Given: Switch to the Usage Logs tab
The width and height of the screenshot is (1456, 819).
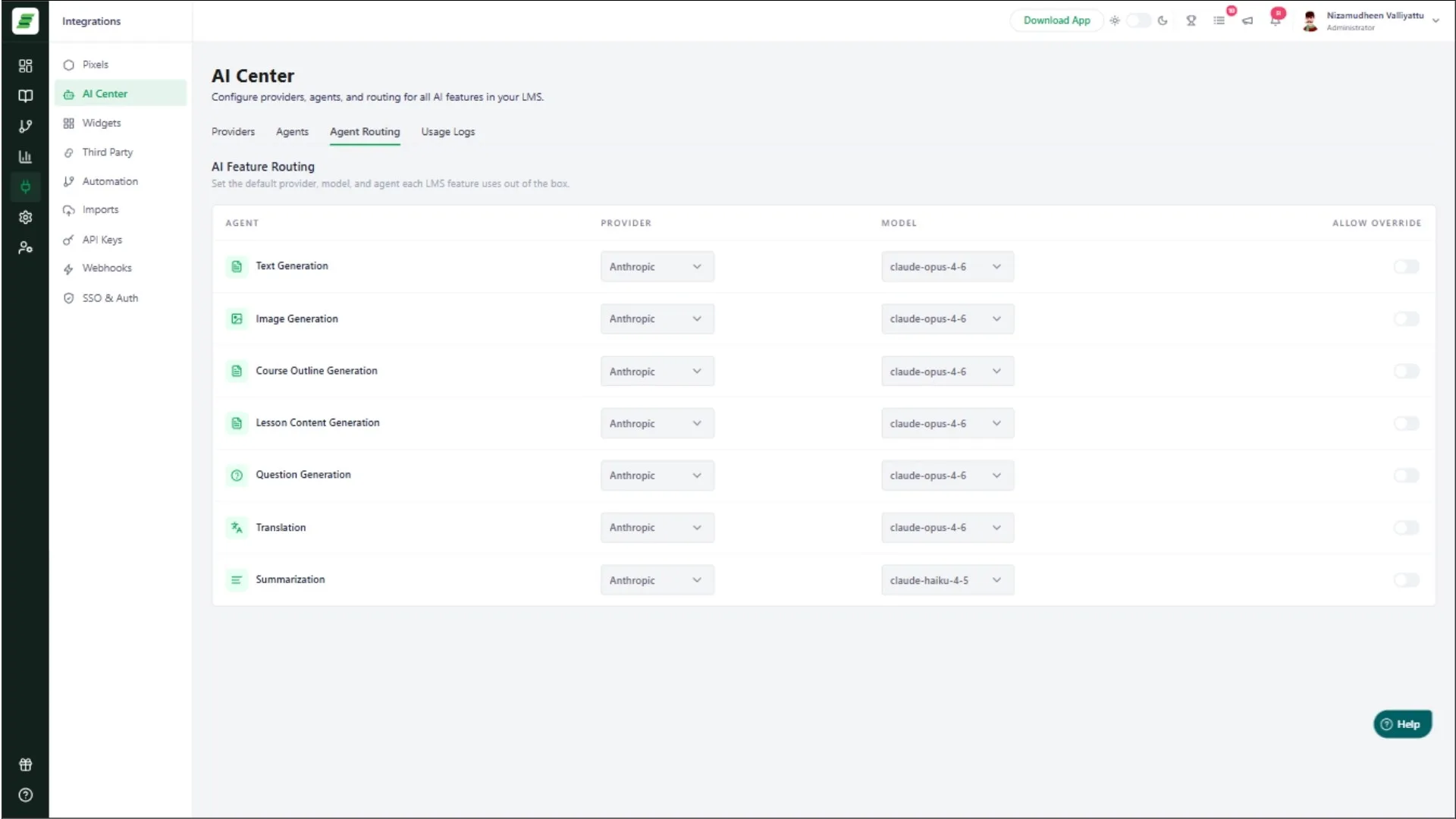Looking at the screenshot, I should tap(448, 132).
